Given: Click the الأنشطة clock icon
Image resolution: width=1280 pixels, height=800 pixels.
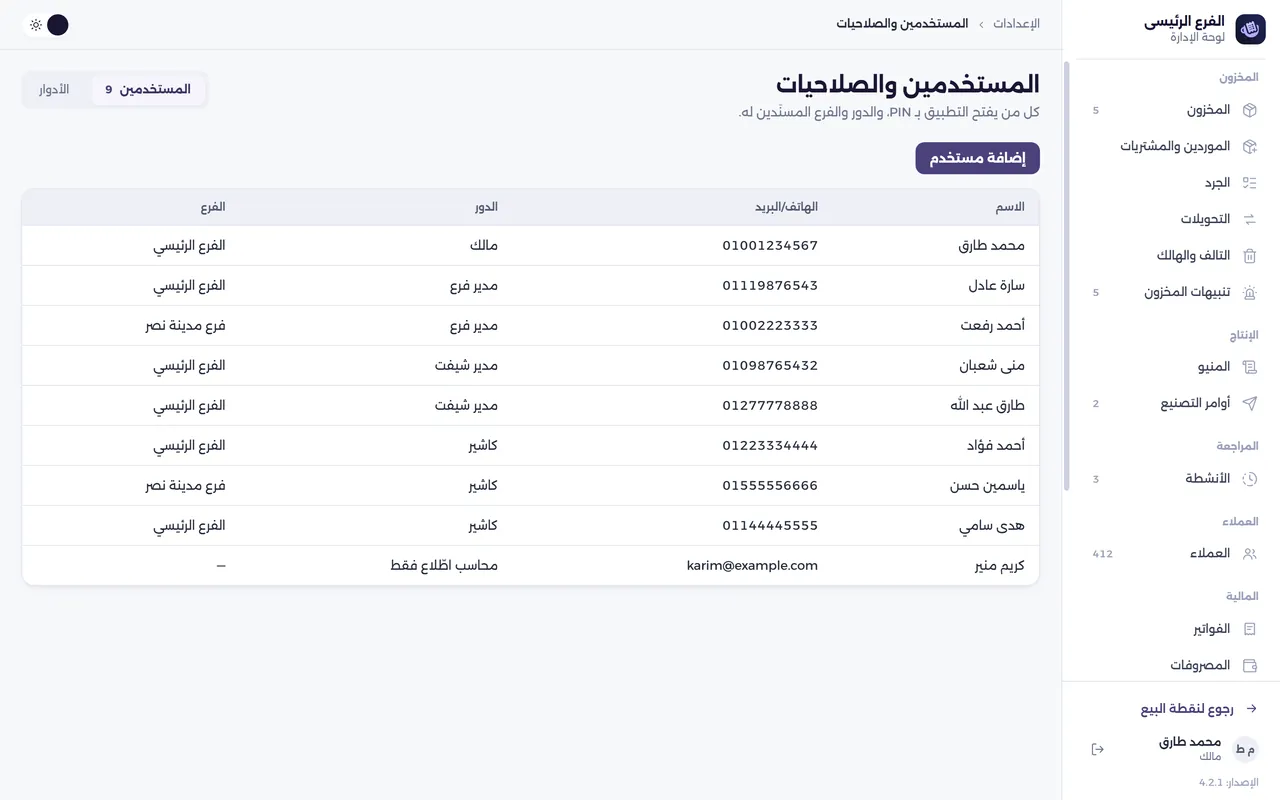Looking at the screenshot, I should (1249, 479).
